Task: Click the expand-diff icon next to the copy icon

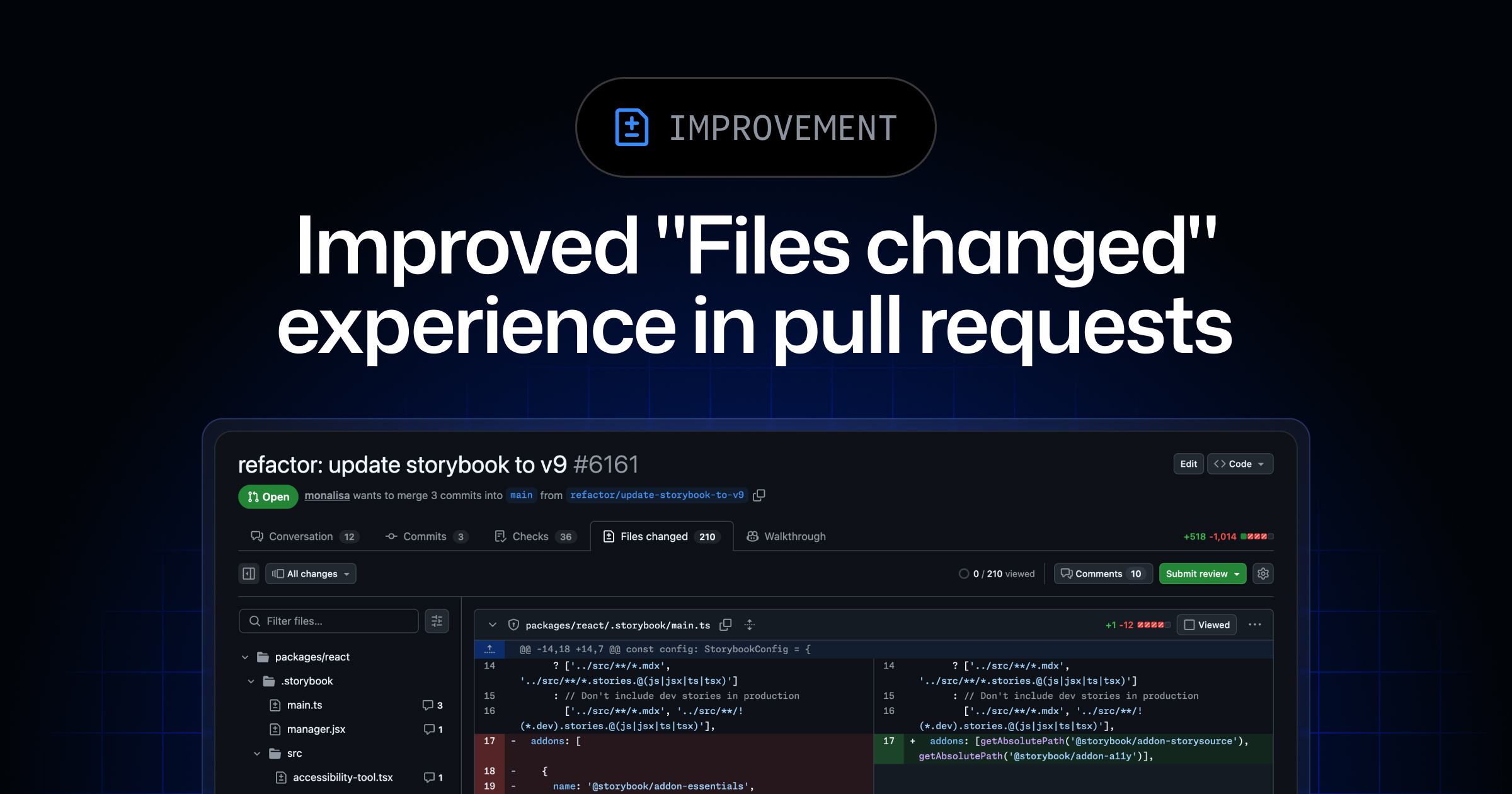Action: 750,625
